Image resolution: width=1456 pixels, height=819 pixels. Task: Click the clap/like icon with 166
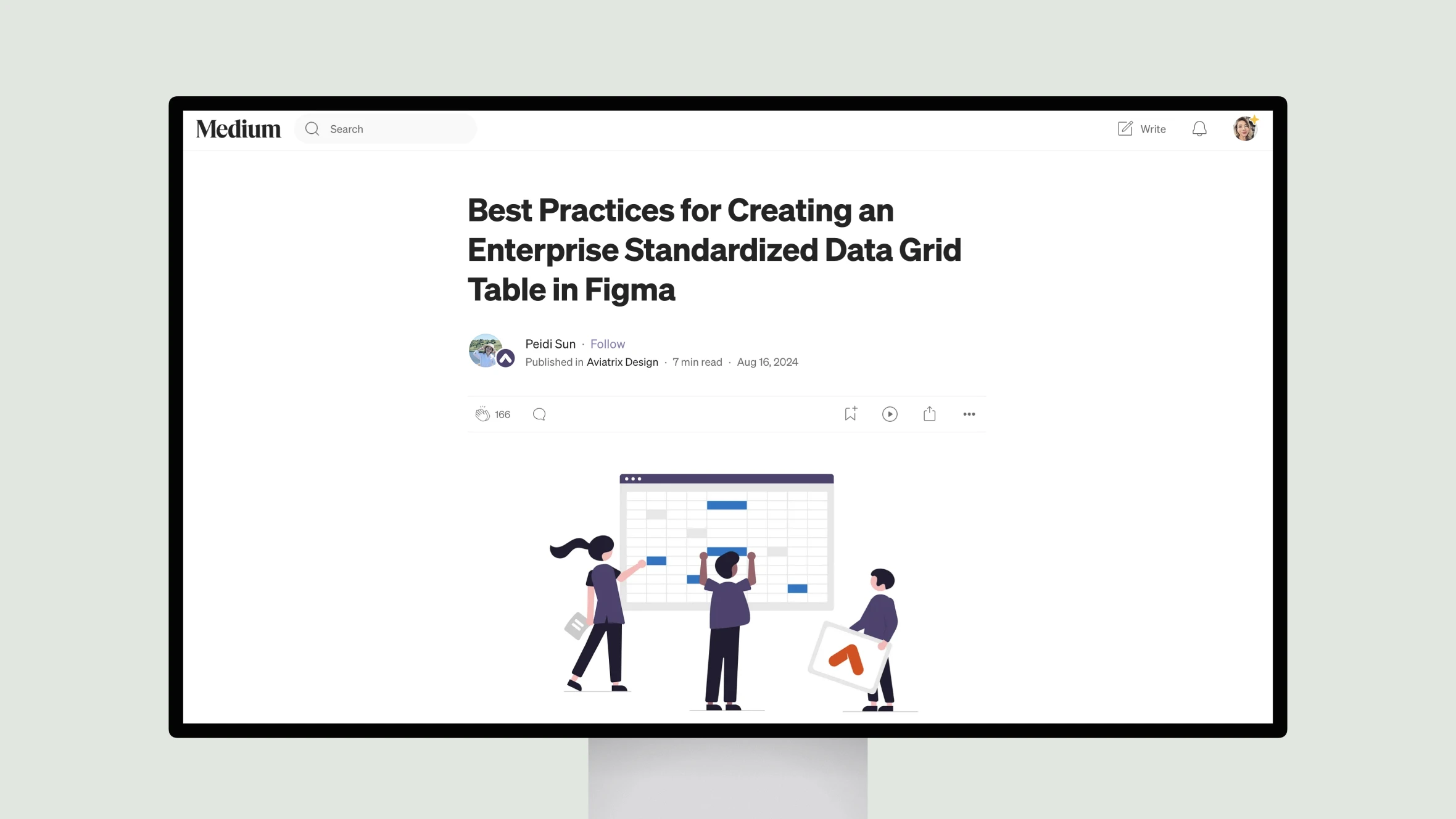(482, 414)
